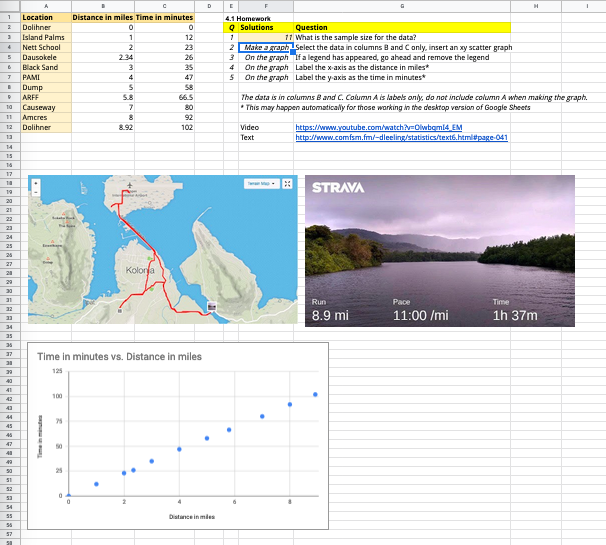The height and width of the screenshot is (545, 606).
Task: Select the solution cell containing 11
Action: [266, 37]
